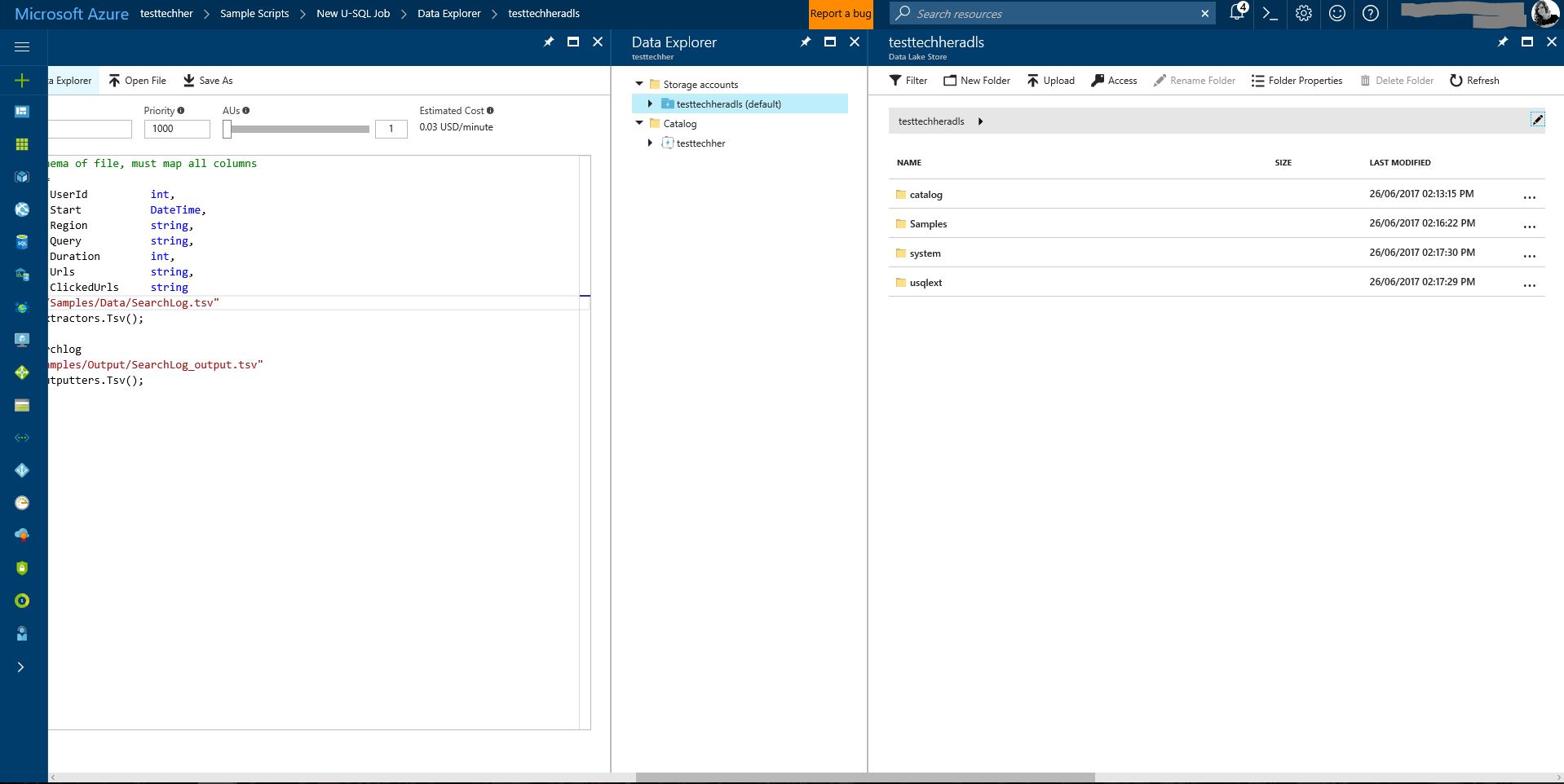1564x784 pixels.
Task: Click the Priority input field
Action: 177,129
